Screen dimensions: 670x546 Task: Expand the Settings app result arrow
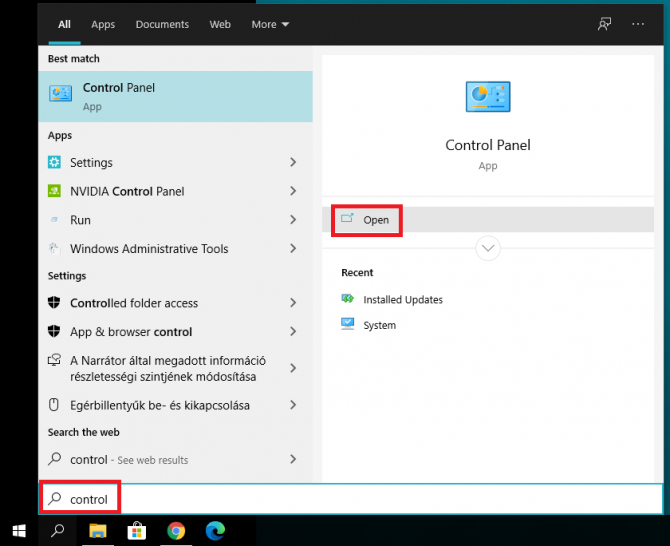click(293, 162)
